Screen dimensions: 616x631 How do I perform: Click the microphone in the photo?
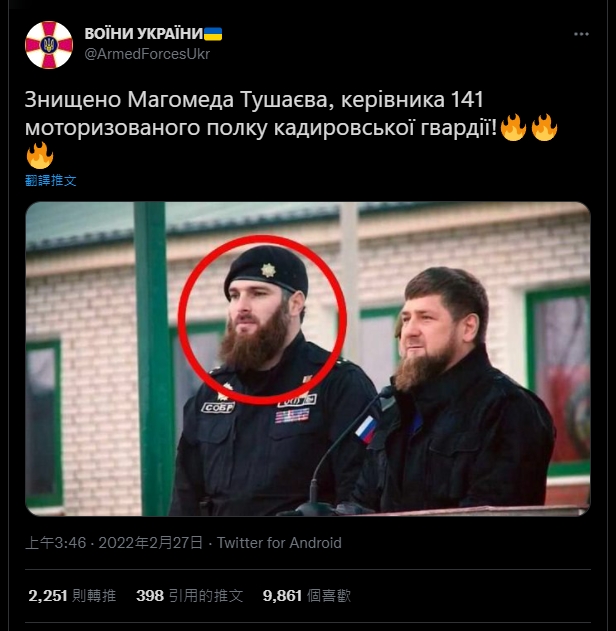click(341, 450)
